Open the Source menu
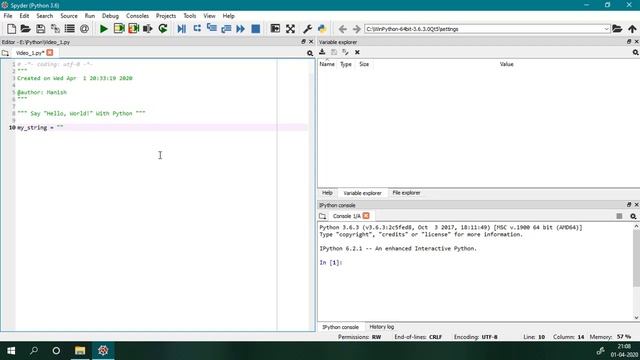Image resolution: width=640 pixels, height=360 pixels. [69, 16]
